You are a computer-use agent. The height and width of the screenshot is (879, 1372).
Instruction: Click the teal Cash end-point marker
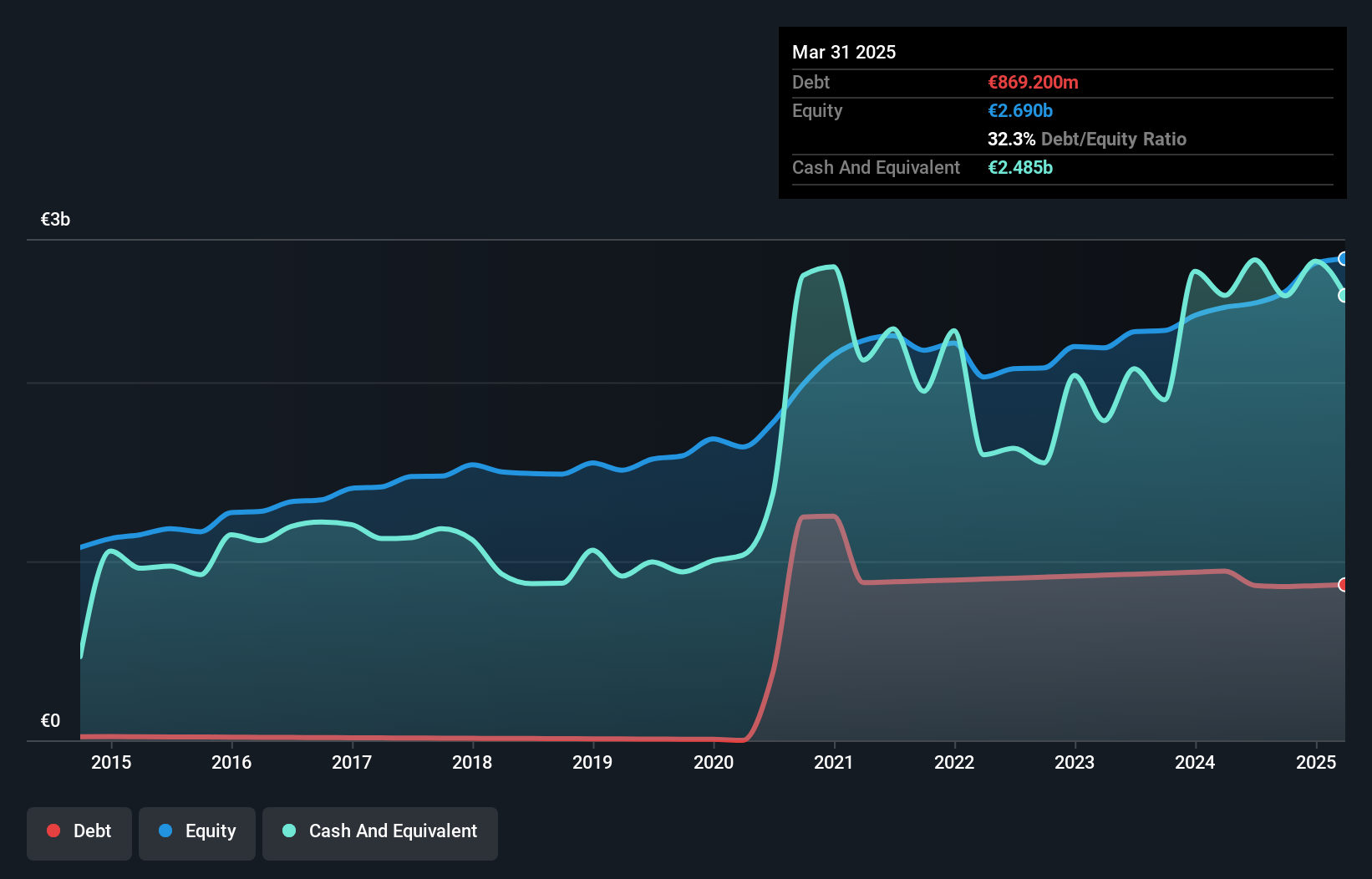coord(1343,295)
